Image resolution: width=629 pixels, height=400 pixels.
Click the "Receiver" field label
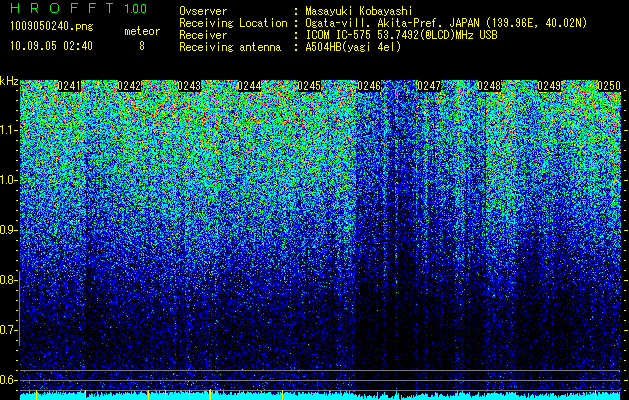pyautogui.click(x=203, y=35)
